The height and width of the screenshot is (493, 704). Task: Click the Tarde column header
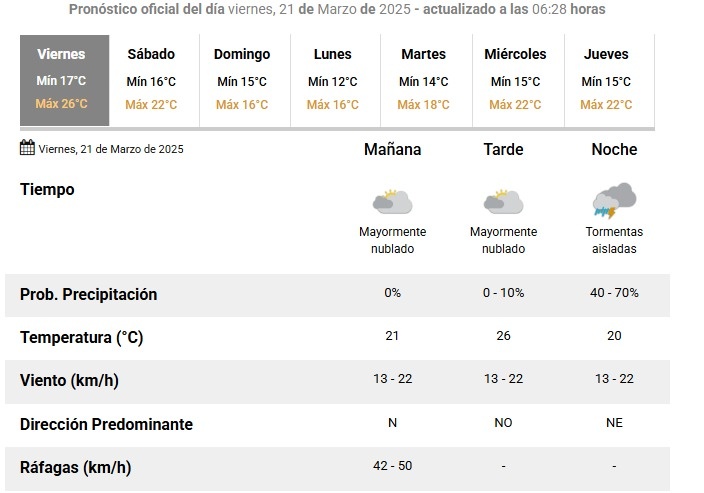pos(503,150)
